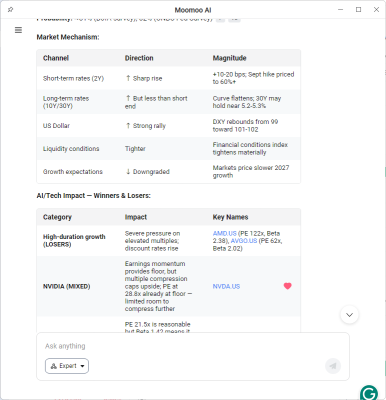Click the Sept hike priced to 60%+ cell

[x=253, y=78]
